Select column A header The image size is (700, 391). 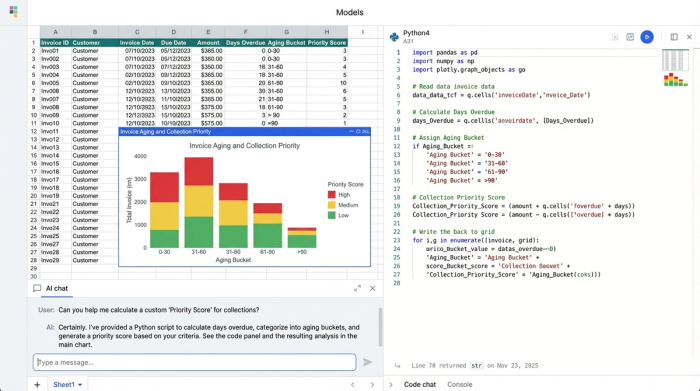pyautogui.click(x=55, y=32)
